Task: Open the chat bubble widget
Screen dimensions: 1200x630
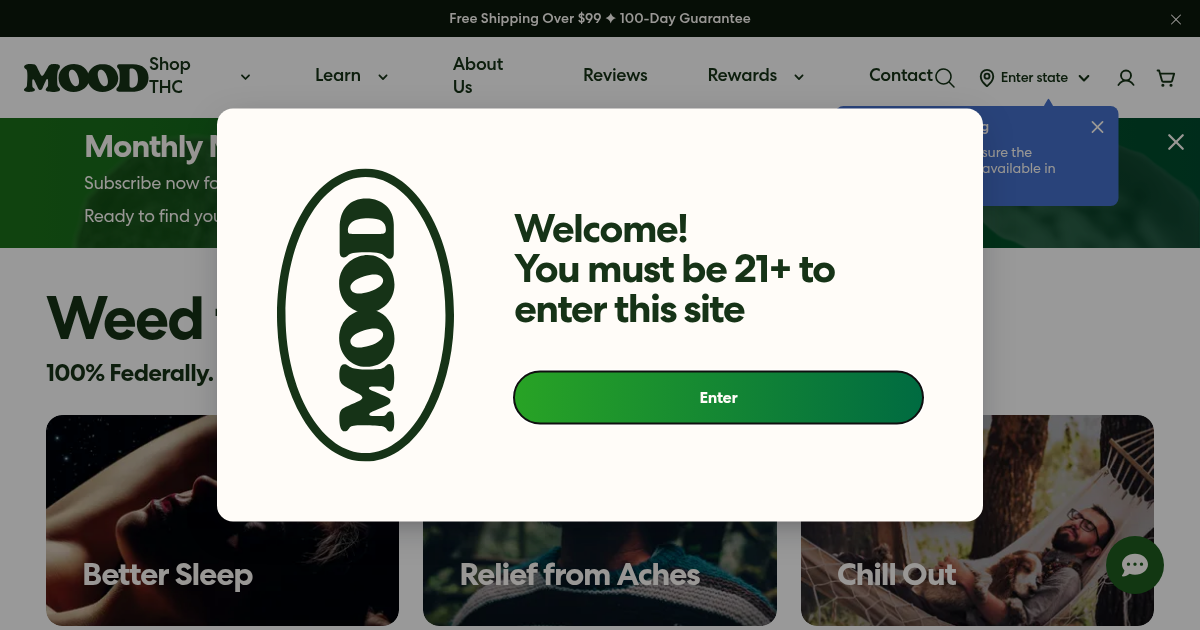Action: point(1135,566)
